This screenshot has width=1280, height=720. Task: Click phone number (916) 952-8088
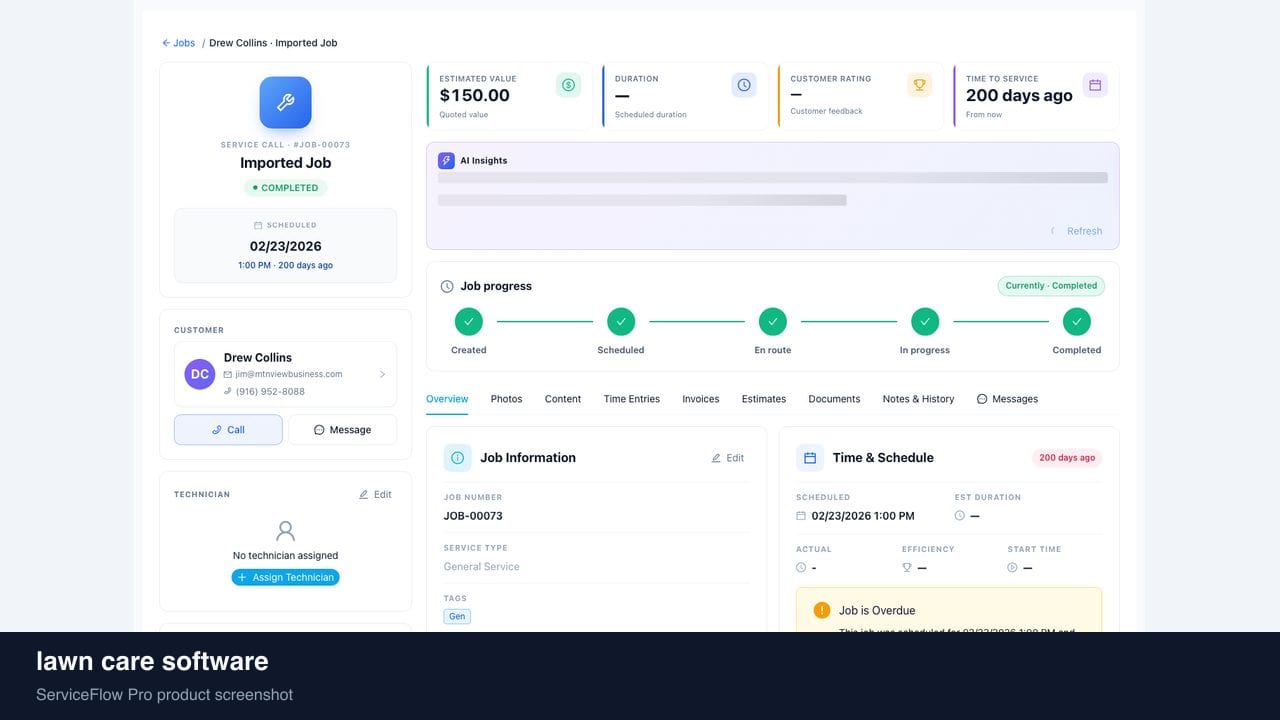click(270, 392)
